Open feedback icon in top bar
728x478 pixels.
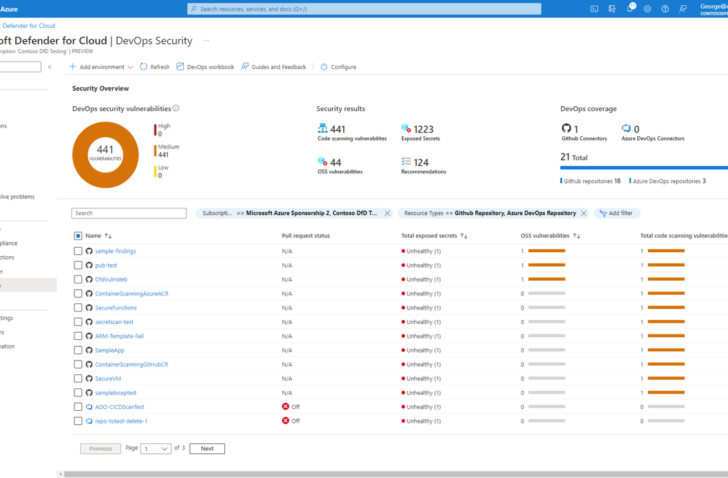click(682, 9)
